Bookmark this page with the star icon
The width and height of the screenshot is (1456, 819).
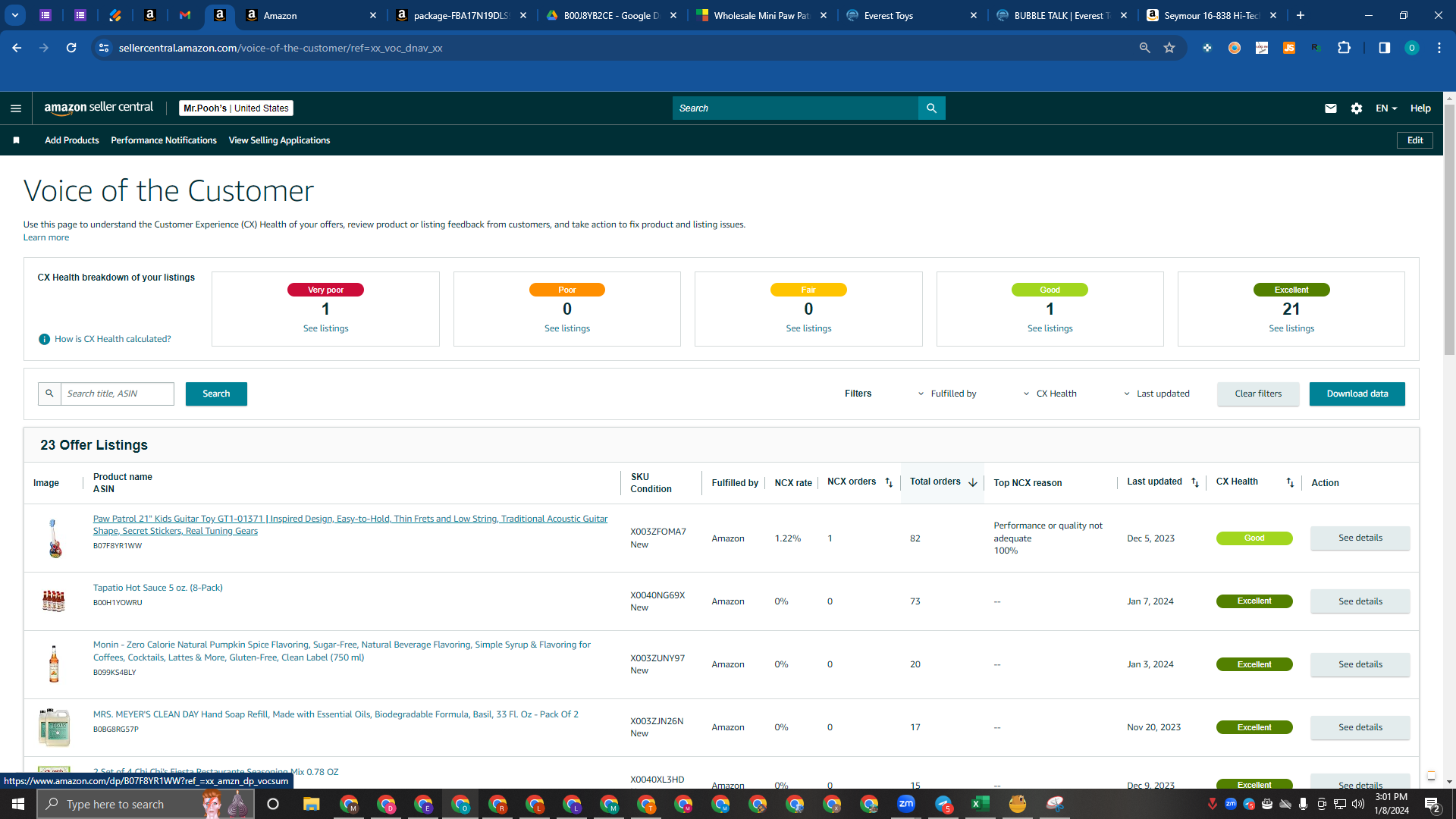tap(1169, 48)
